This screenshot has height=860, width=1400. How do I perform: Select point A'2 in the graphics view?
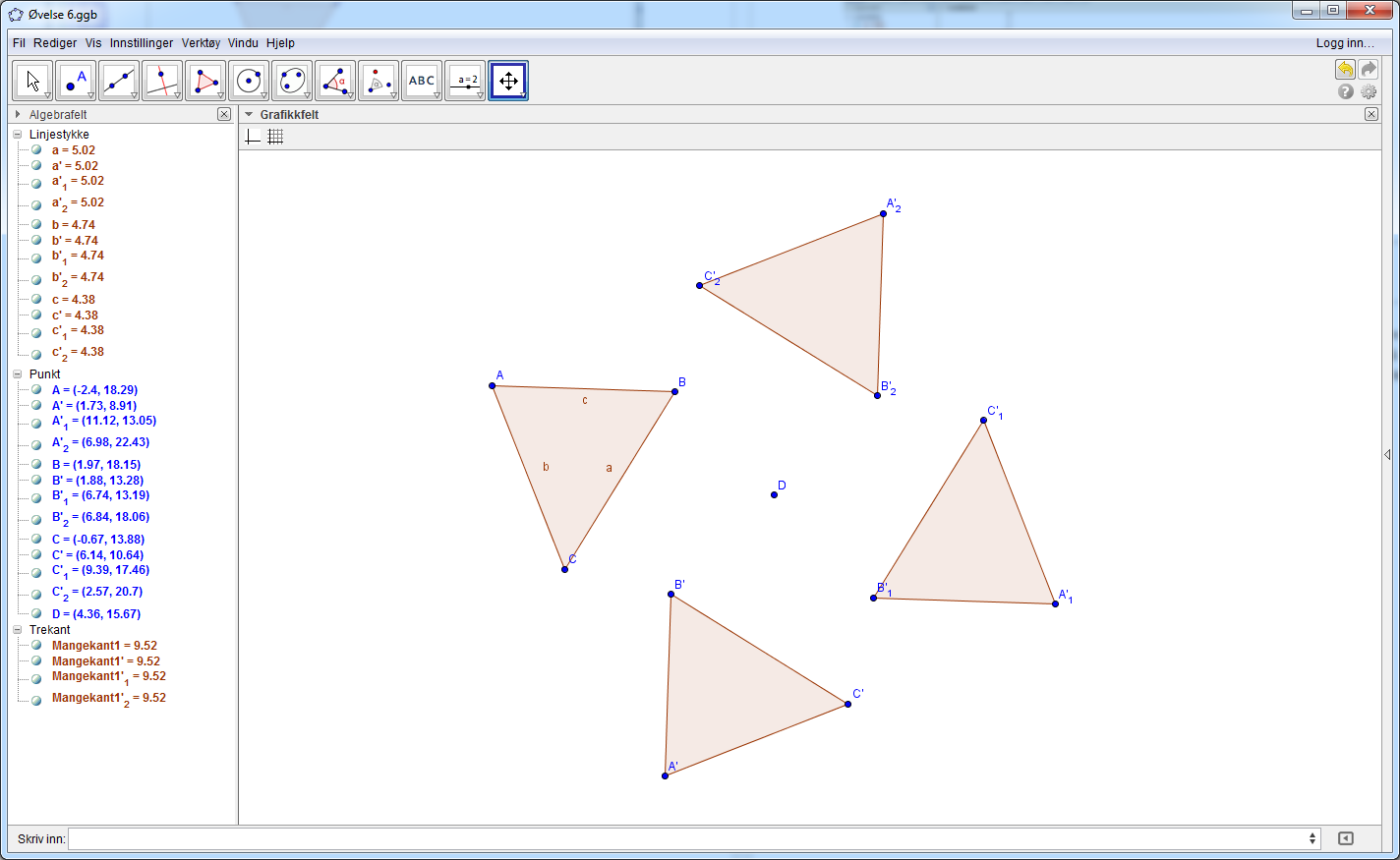point(884,213)
